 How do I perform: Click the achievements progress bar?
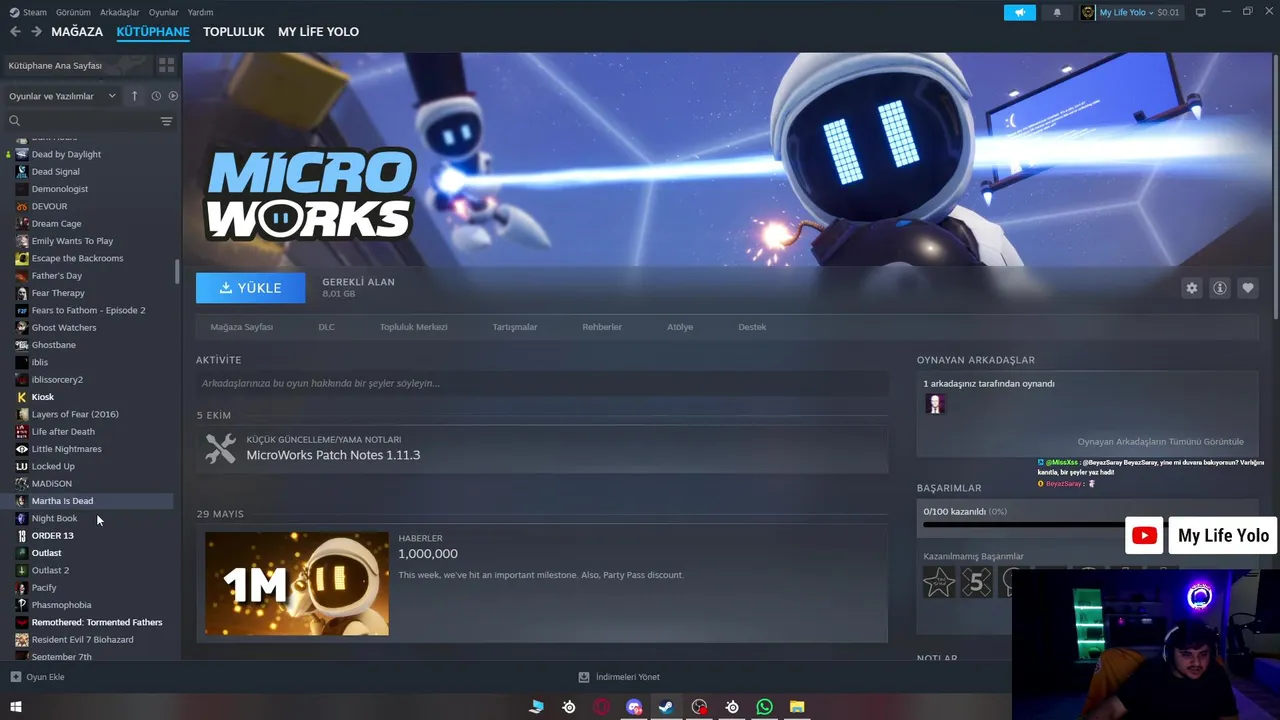click(1087, 524)
